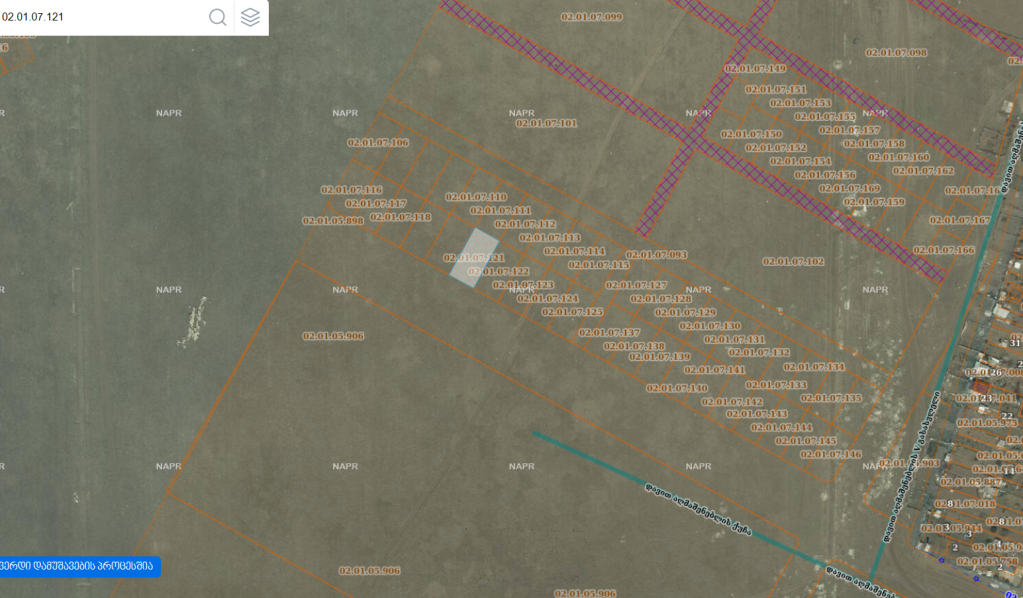Click parcel label 02.01.07.111
The width and height of the screenshot is (1023, 598).
(x=500, y=211)
